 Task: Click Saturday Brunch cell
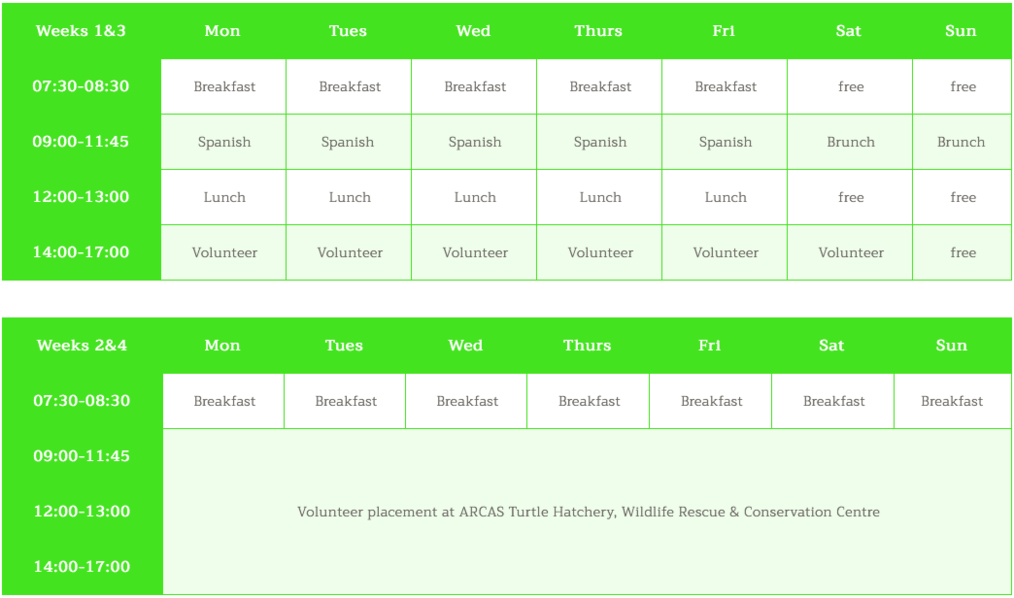coord(850,142)
